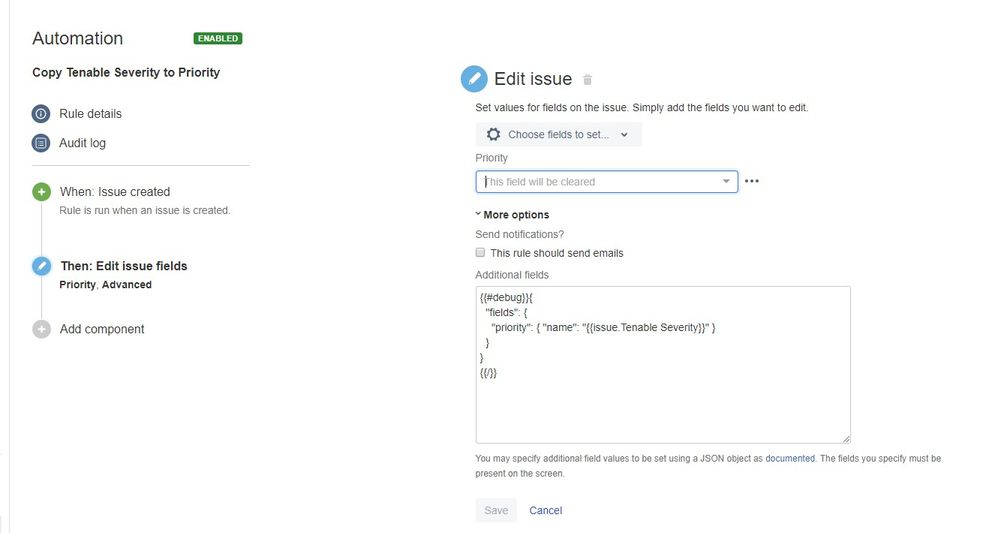Open the Choose fields to set dropdown

[x=558, y=134]
